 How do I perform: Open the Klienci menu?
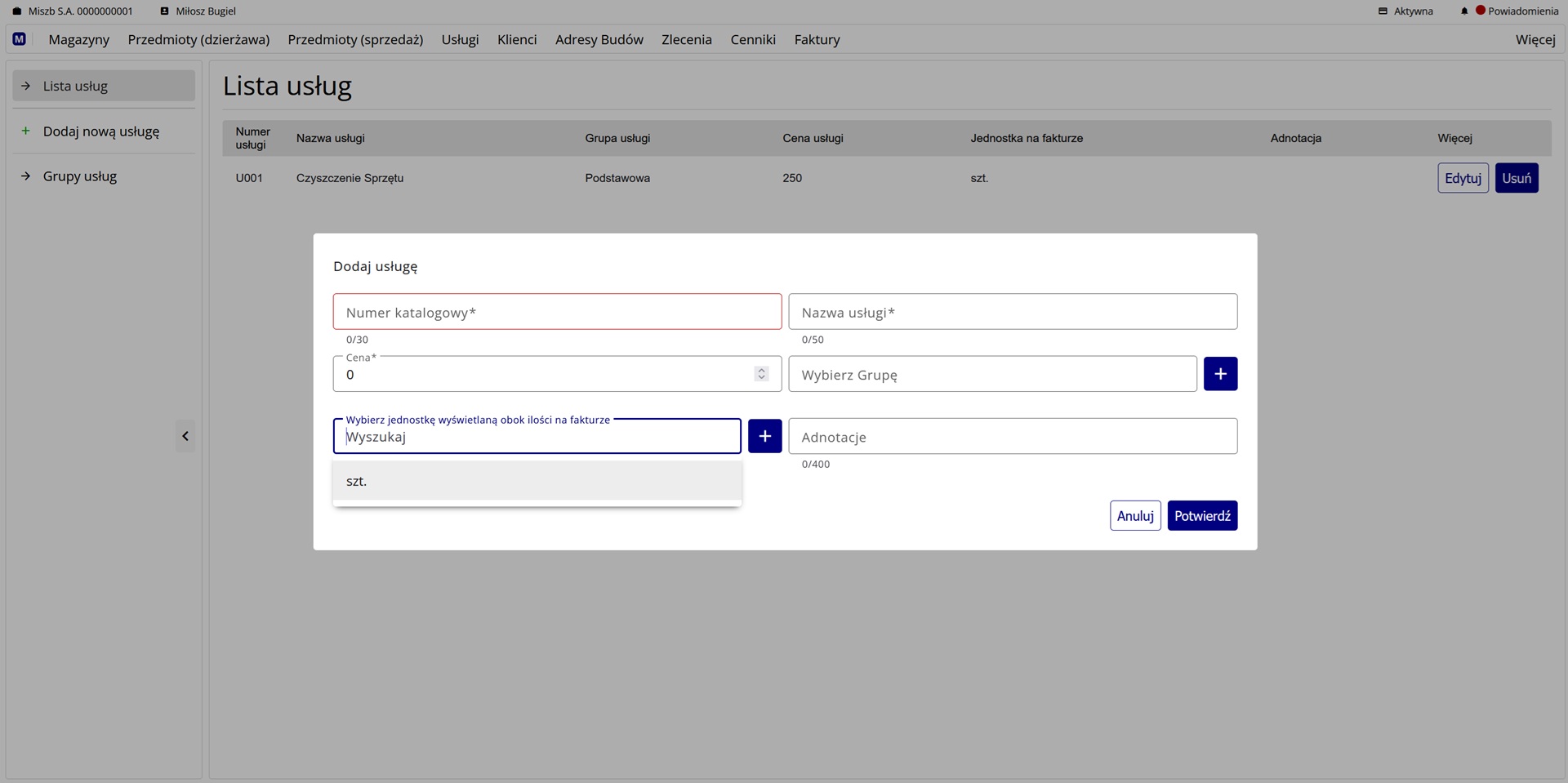517,39
